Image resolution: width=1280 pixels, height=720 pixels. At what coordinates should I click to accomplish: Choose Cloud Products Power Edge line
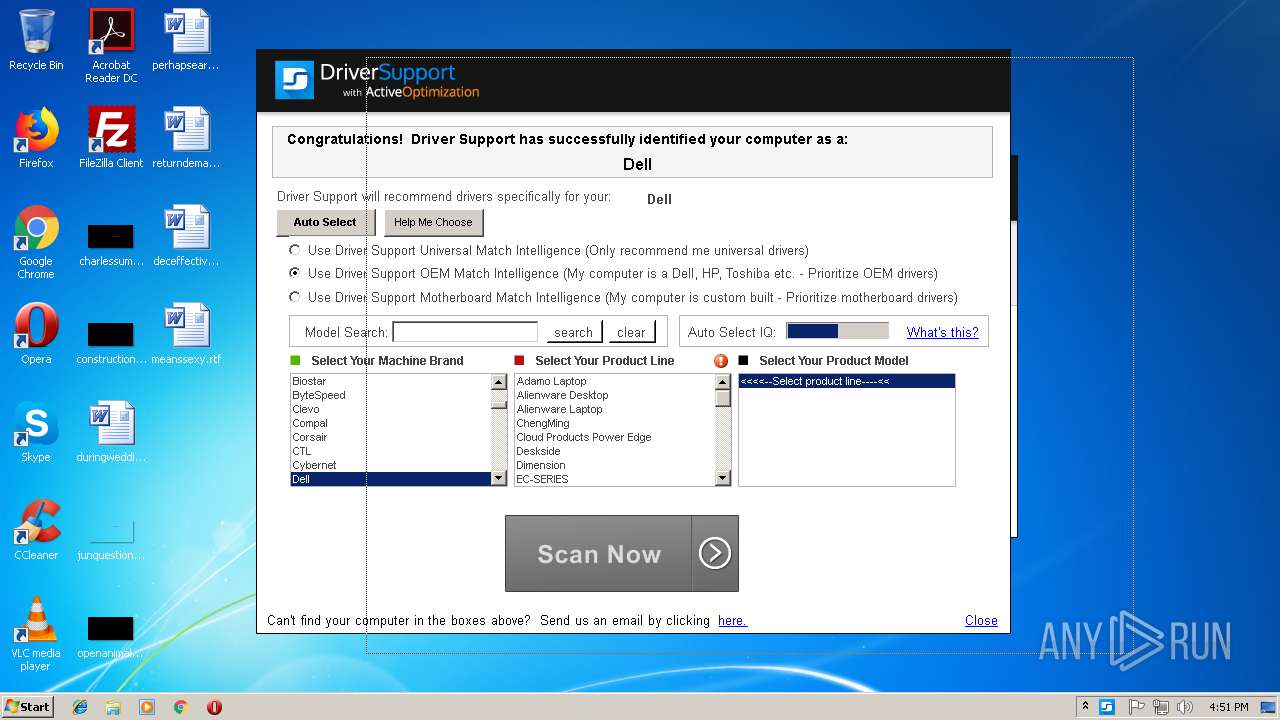pyautogui.click(x=615, y=437)
